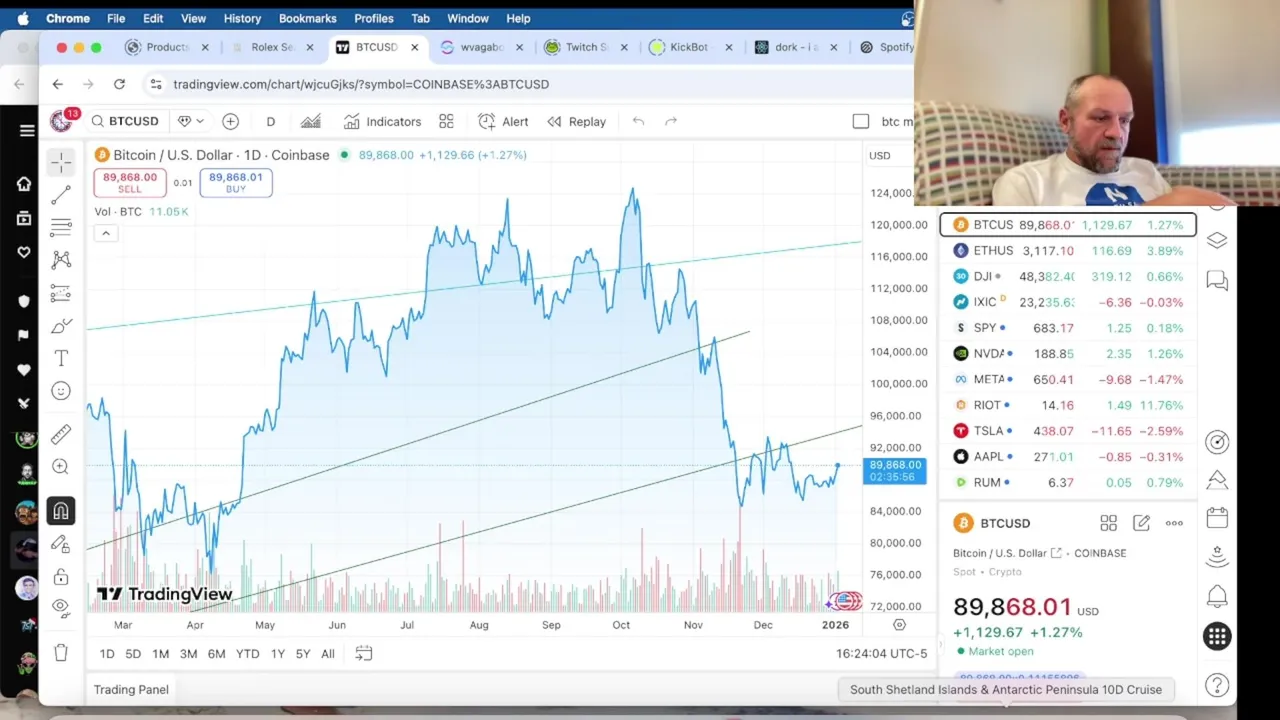Image resolution: width=1280 pixels, height=720 pixels.
Task: Open the Fibonacci retracement tools
Action: (61, 227)
